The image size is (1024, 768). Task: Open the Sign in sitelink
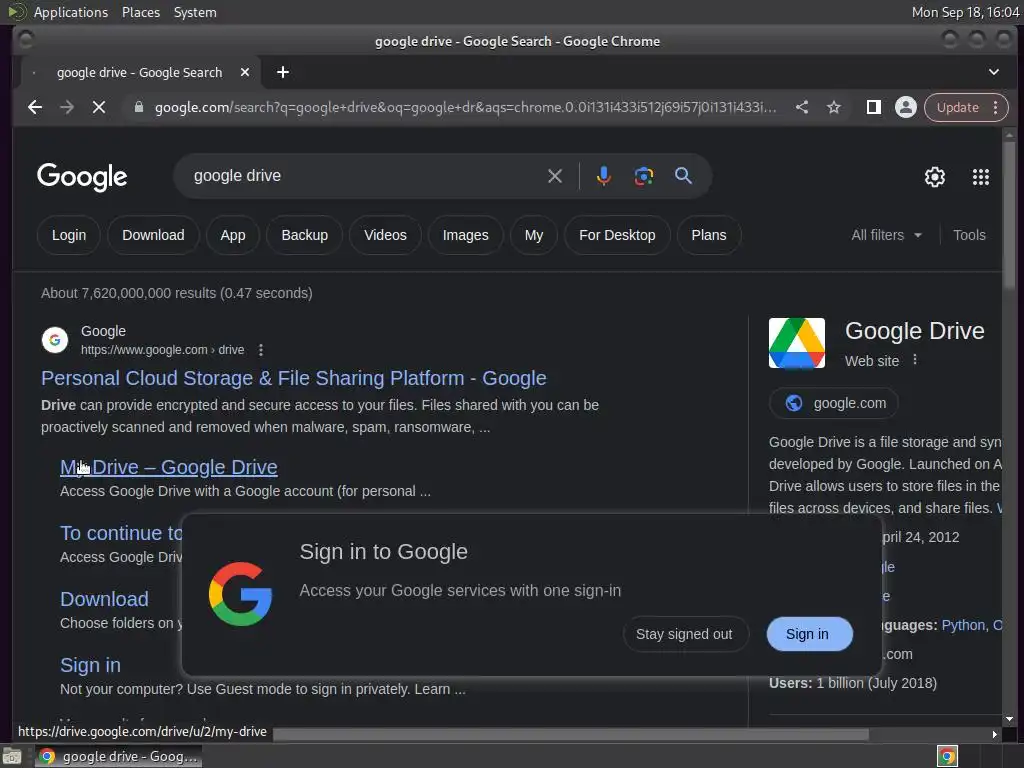[x=90, y=665]
